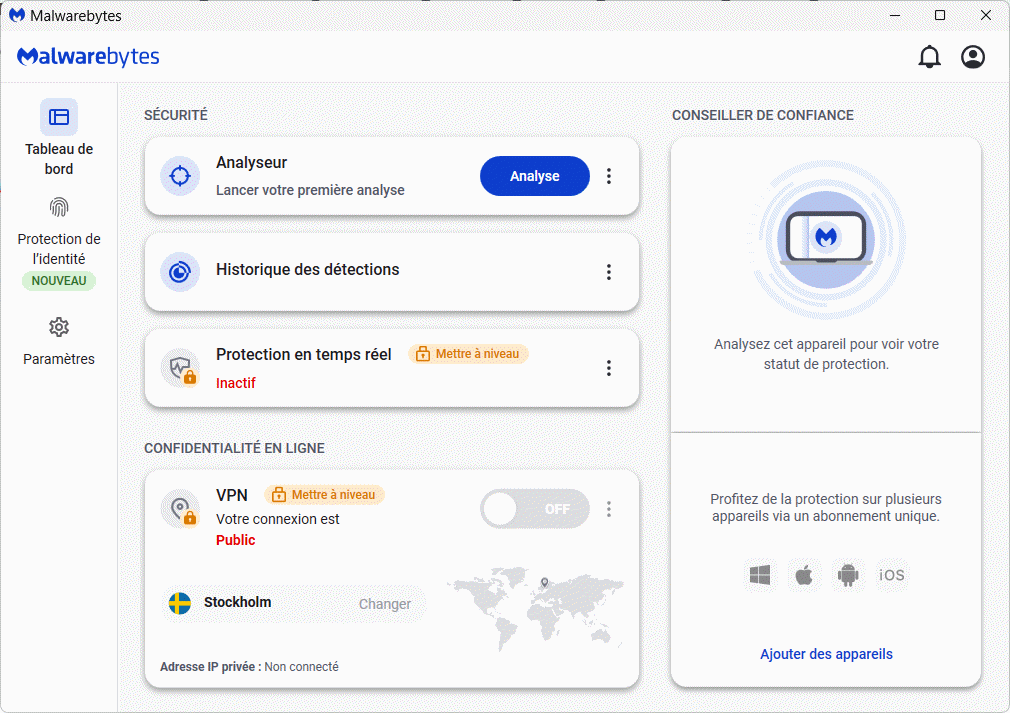Click the NOUVEAU badge

click(59, 281)
